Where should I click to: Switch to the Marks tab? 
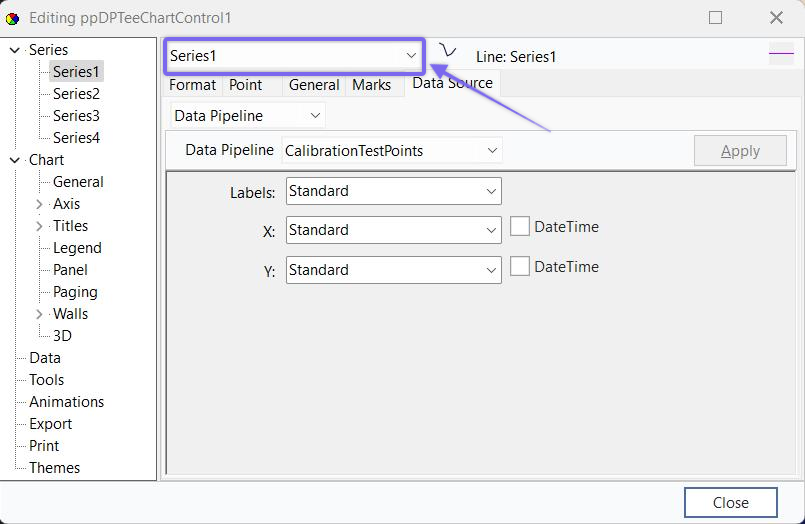[x=371, y=85]
